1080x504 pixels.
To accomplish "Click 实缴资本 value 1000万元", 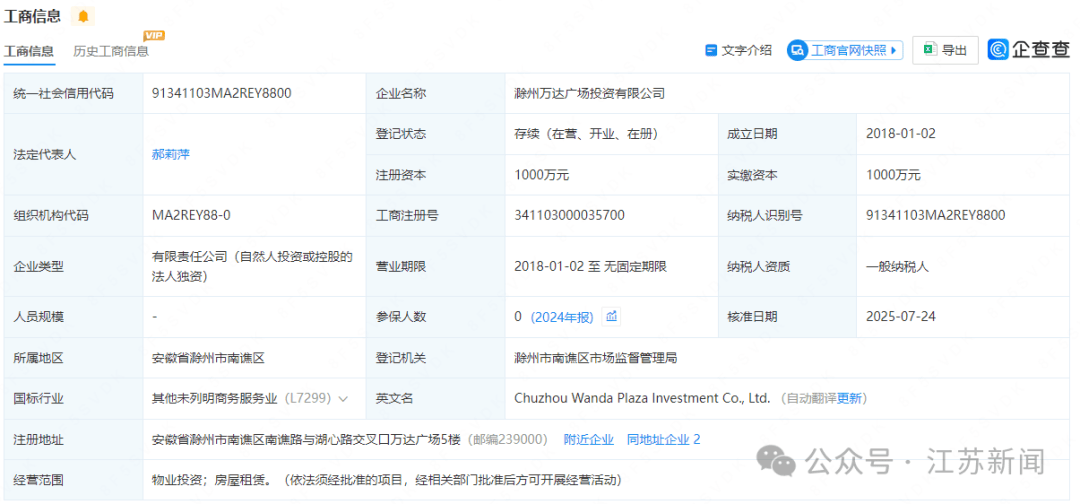I will point(893,175).
